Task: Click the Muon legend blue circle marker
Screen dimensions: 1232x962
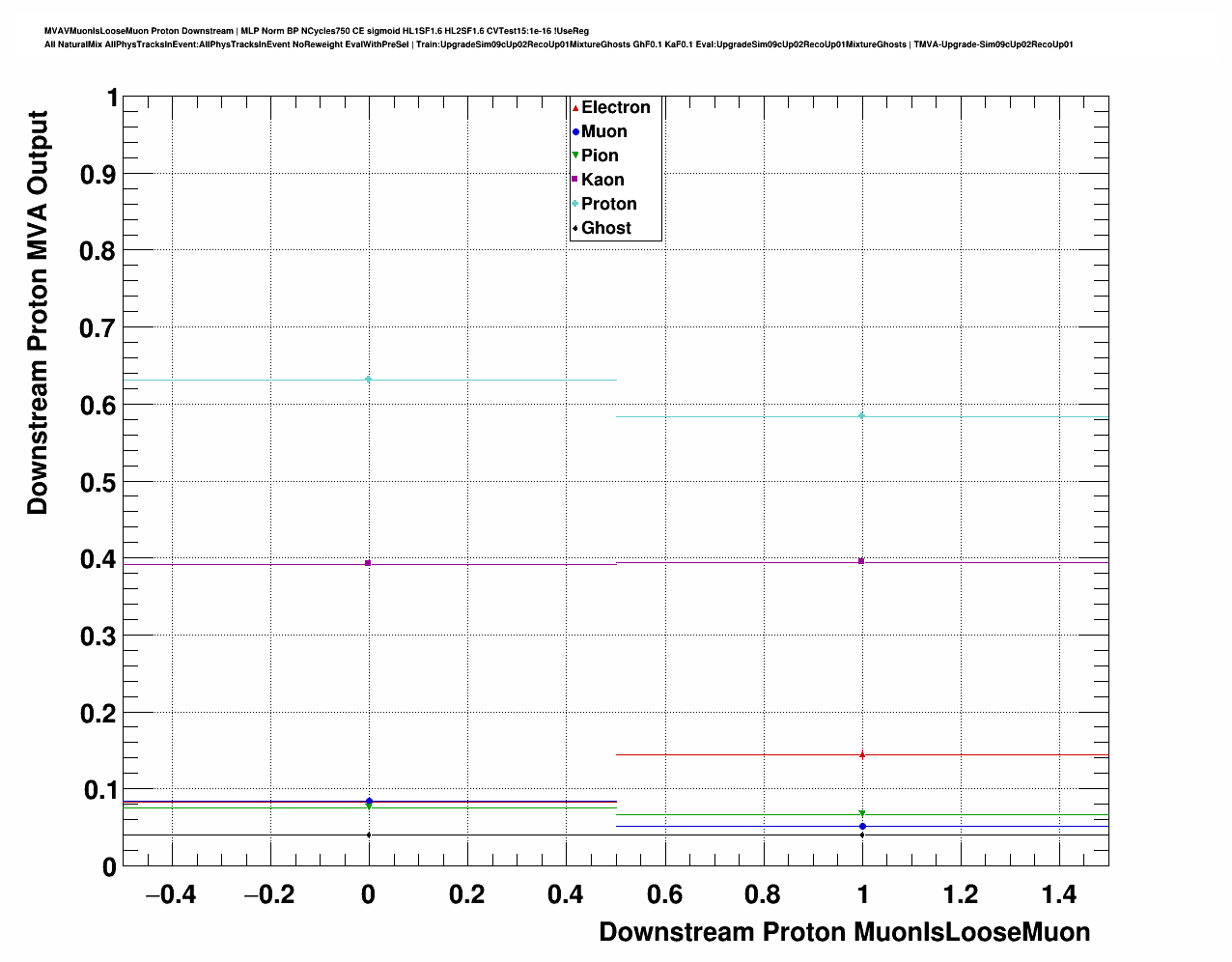Action: coord(575,131)
